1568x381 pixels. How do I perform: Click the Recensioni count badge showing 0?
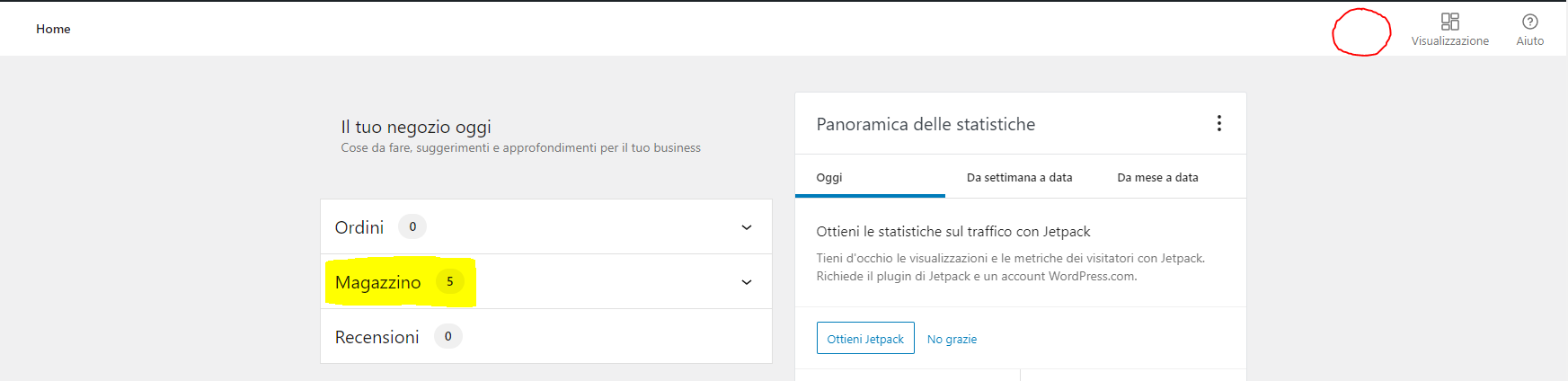click(x=448, y=336)
